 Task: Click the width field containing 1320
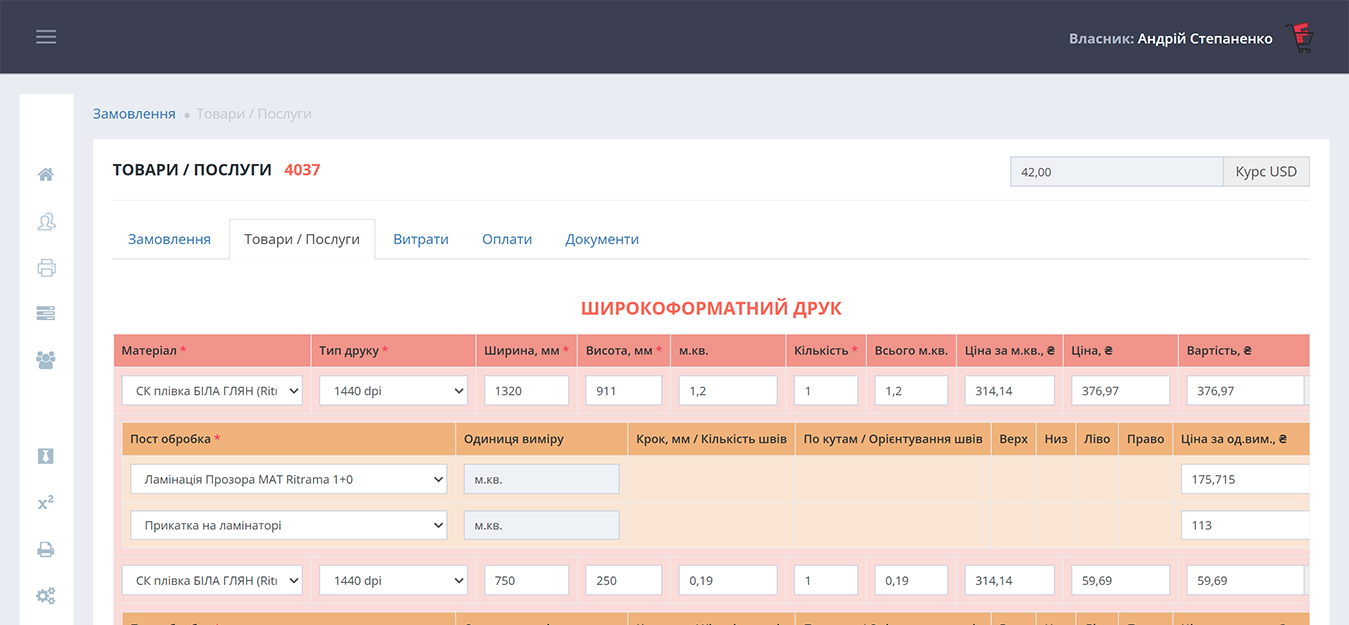tap(526, 391)
